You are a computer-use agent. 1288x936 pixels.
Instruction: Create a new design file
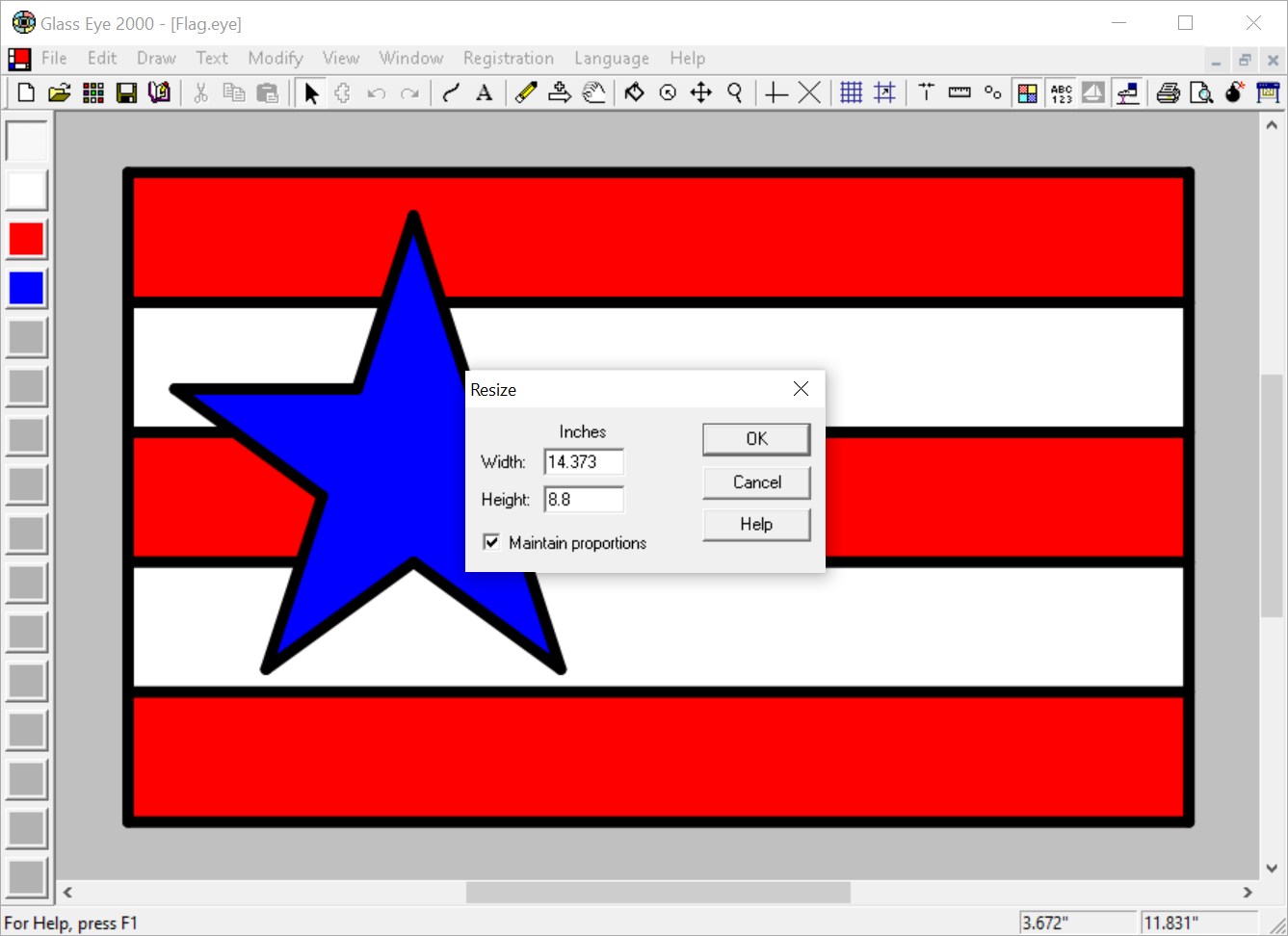click(27, 92)
